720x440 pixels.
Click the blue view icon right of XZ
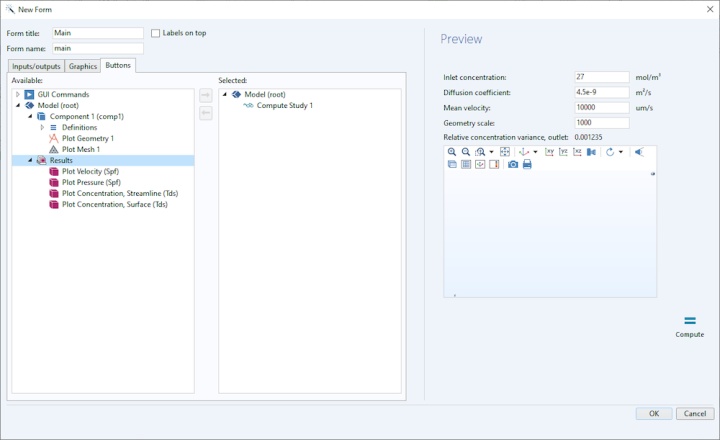pyautogui.click(x=591, y=152)
